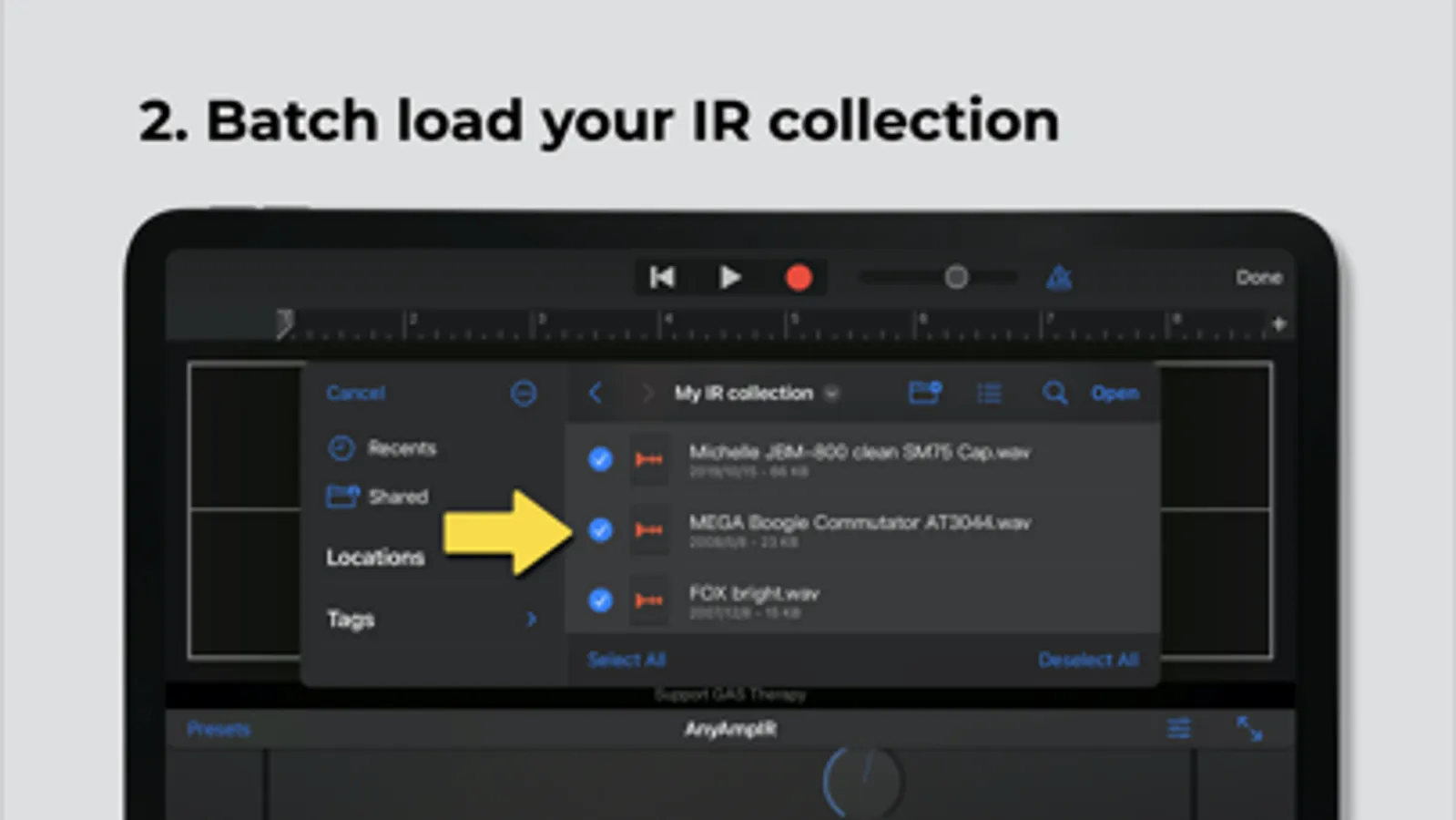Select the file name MEGA Boogie Commutator AT3044.wav

[860, 522]
